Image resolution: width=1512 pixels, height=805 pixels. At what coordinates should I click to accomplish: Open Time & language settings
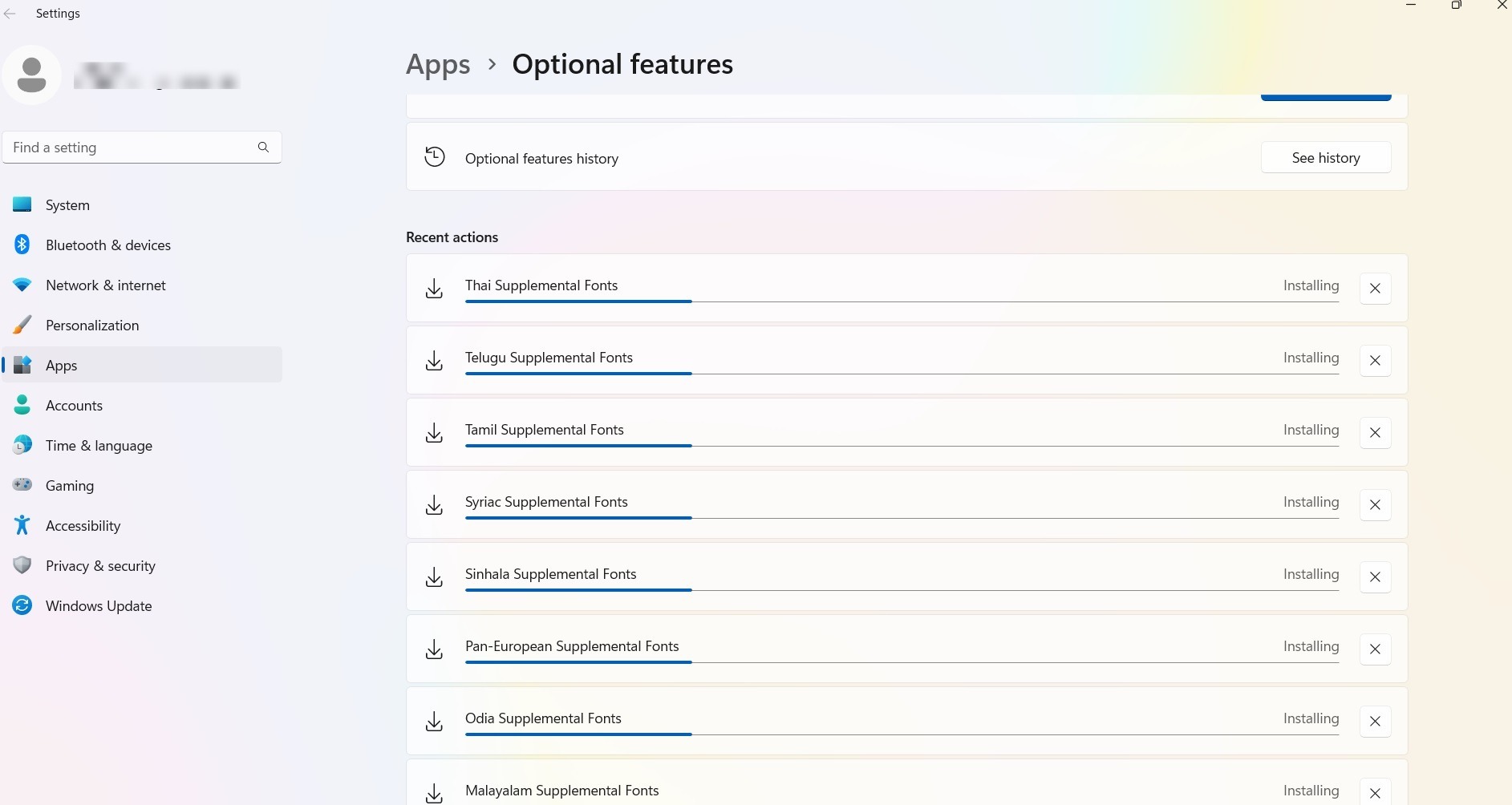click(98, 445)
